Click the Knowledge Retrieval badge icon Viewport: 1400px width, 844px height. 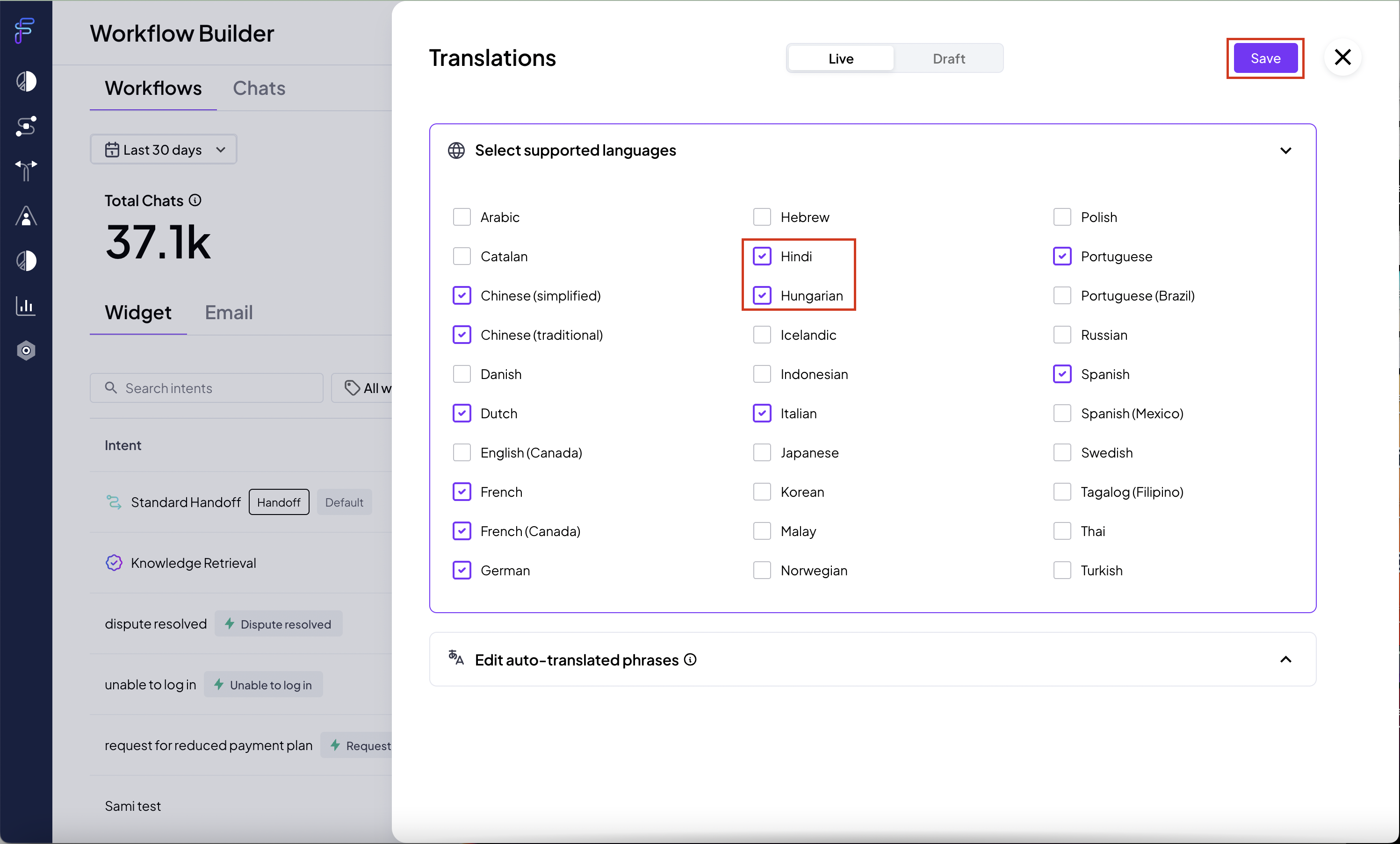tap(114, 563)
